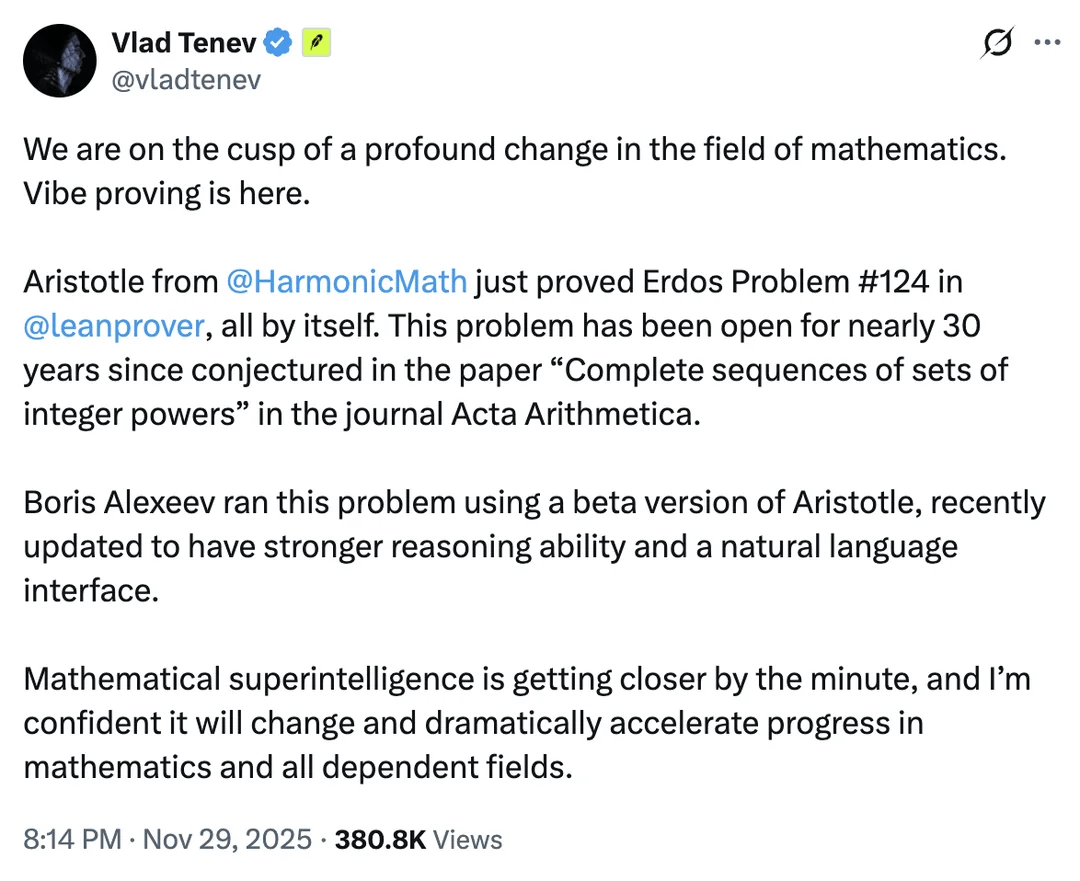
Task: Click the white checkmark inside the verification seal
Action: [277, 42]
